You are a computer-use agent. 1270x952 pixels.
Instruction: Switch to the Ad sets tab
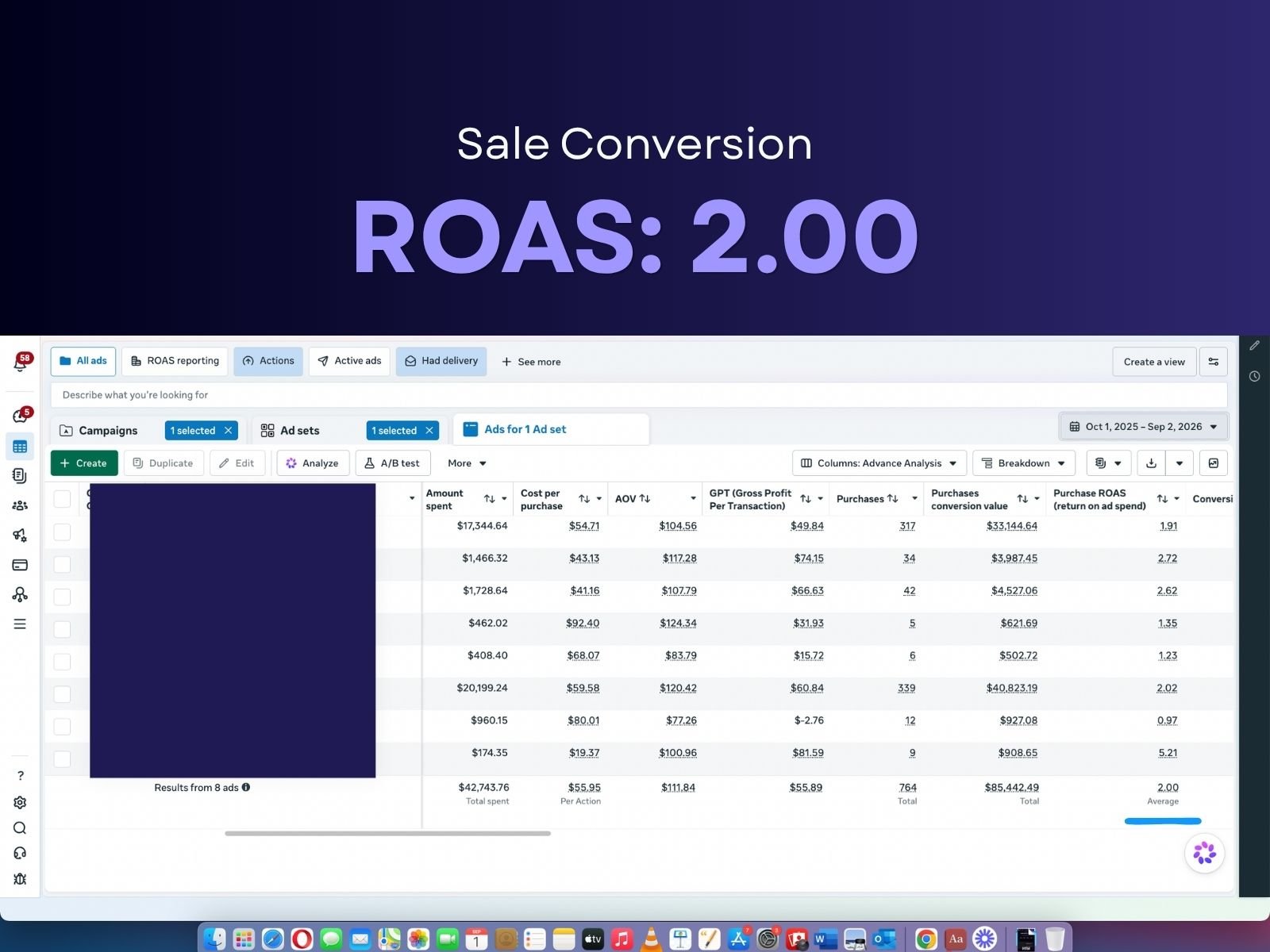(300, 431)
